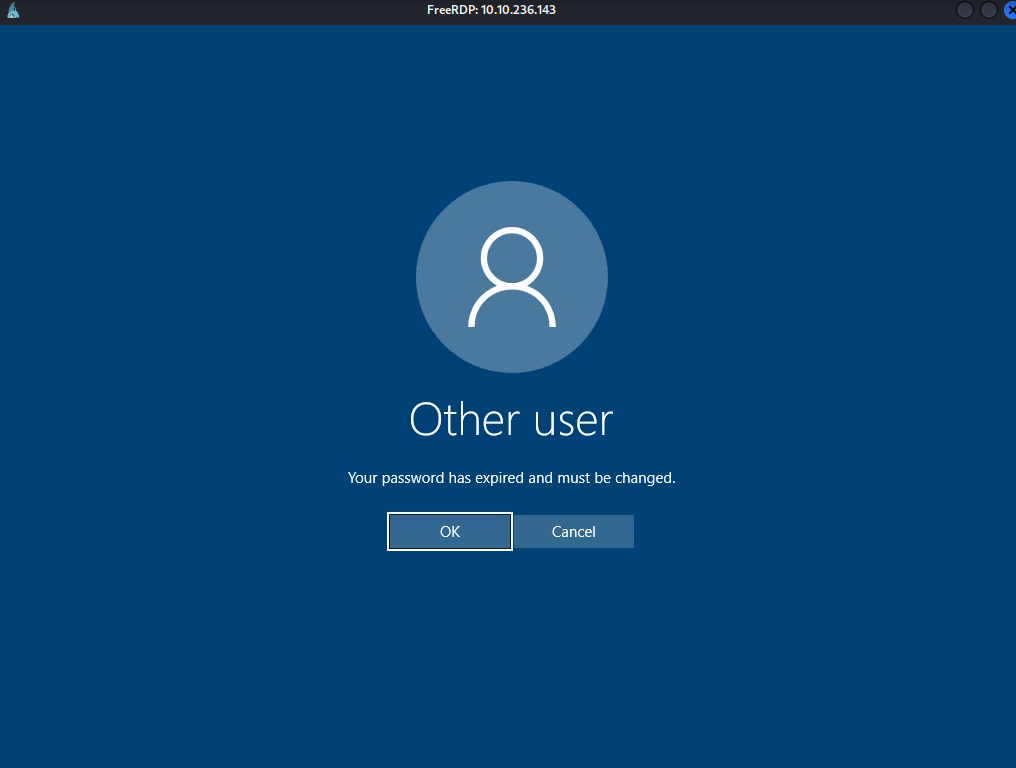Screen dimensions: 1016x768
Task: Click the word "expired" in the message
Action: pos(499,478)
